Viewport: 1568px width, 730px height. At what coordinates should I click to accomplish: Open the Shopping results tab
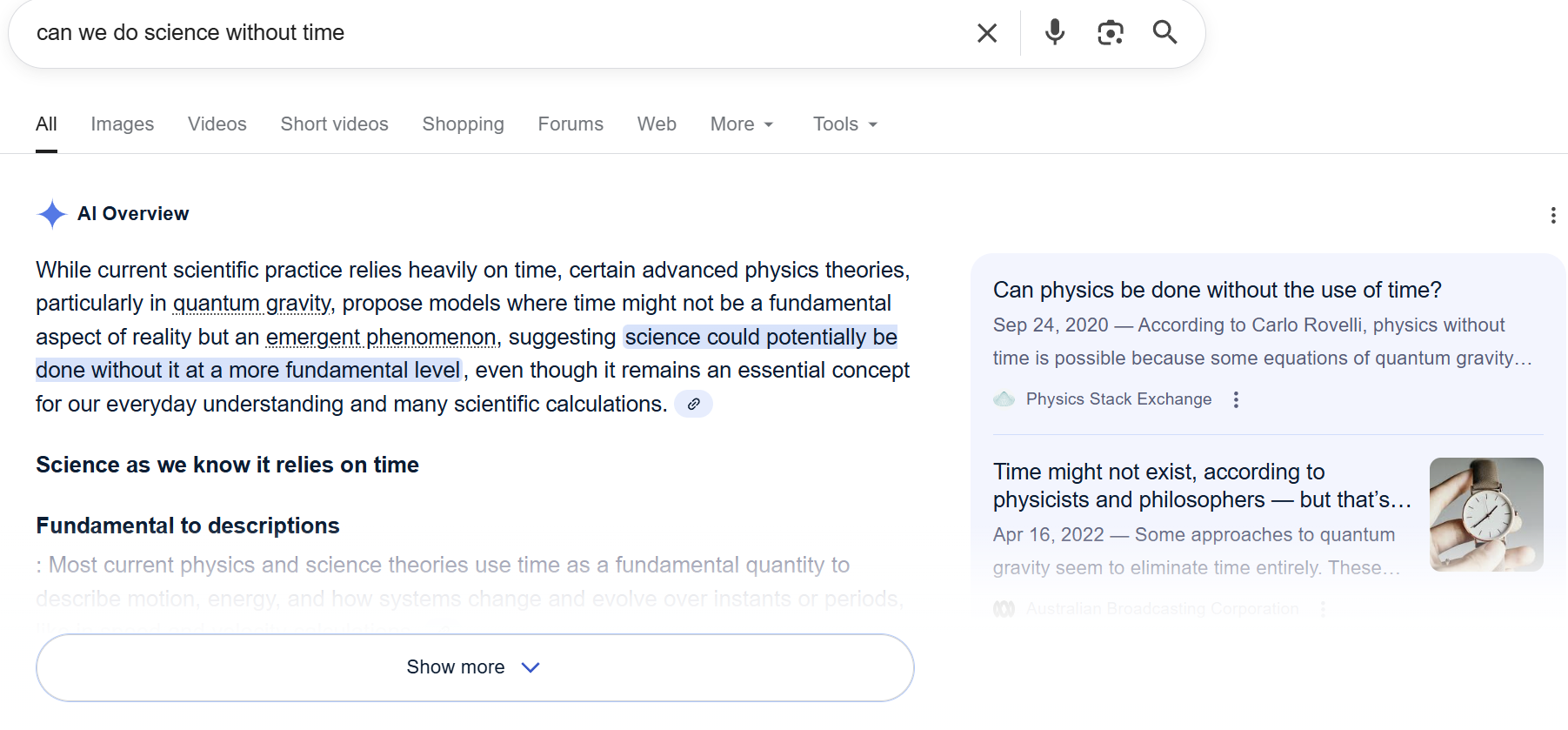(464, 124)
